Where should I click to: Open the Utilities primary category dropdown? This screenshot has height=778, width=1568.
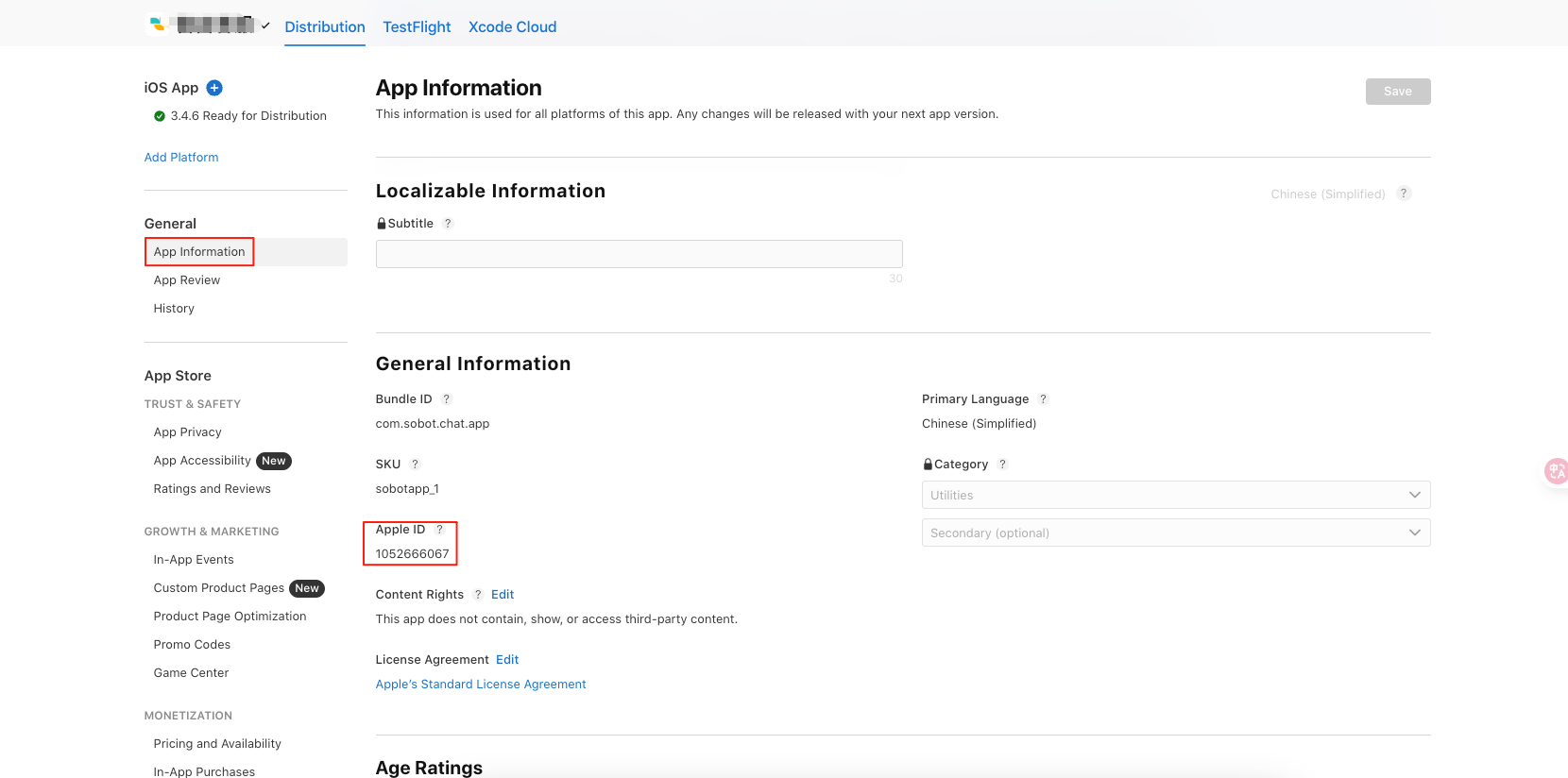1175,496
